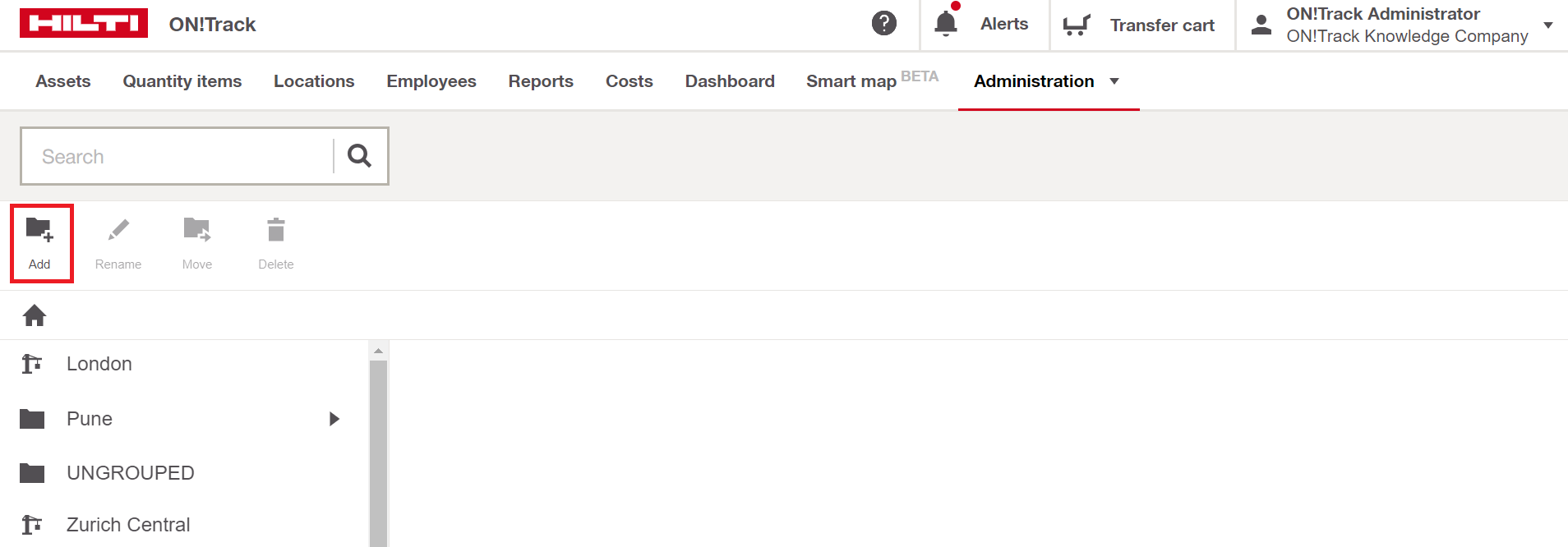Click the scrollbar up arrow
Image resolution: width=1568 pixels, height=547 pixels.
click(378, 351)
